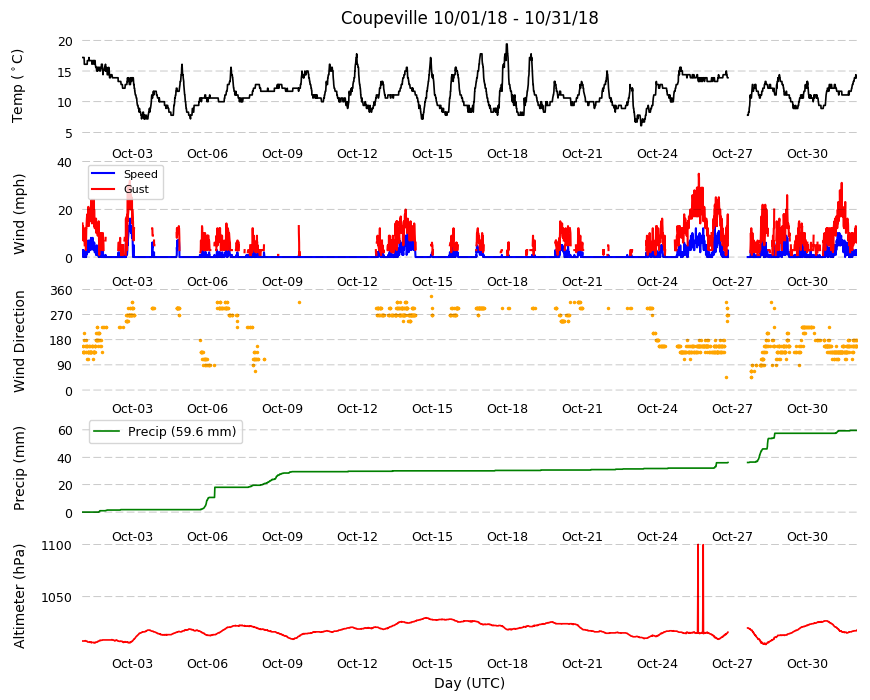Viewport: 870px width, 700px height.
Task: Click the Precip (mm) y-axis label
Action: [19, 468]
